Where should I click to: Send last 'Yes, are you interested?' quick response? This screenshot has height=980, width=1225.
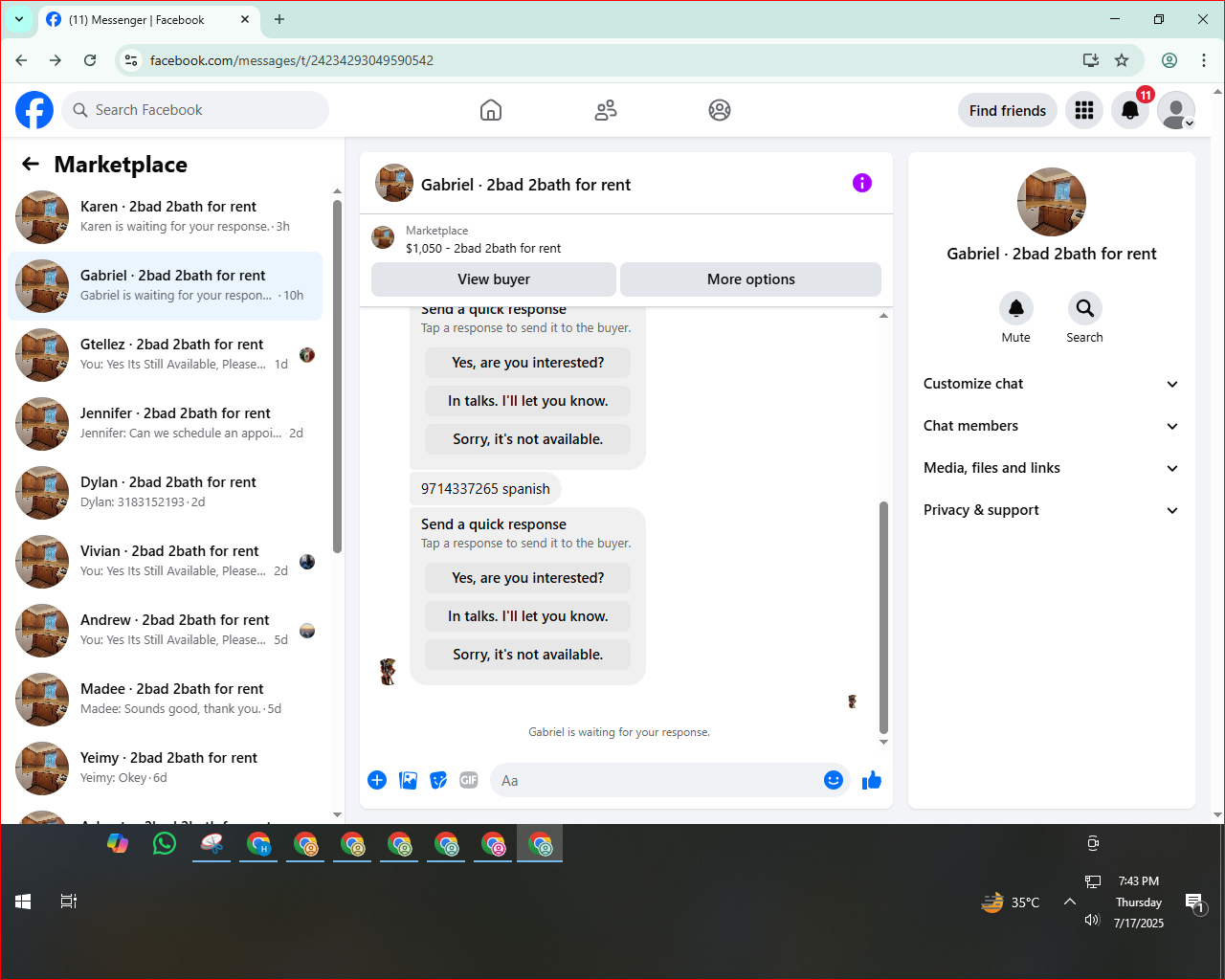(x=528, y=578)
